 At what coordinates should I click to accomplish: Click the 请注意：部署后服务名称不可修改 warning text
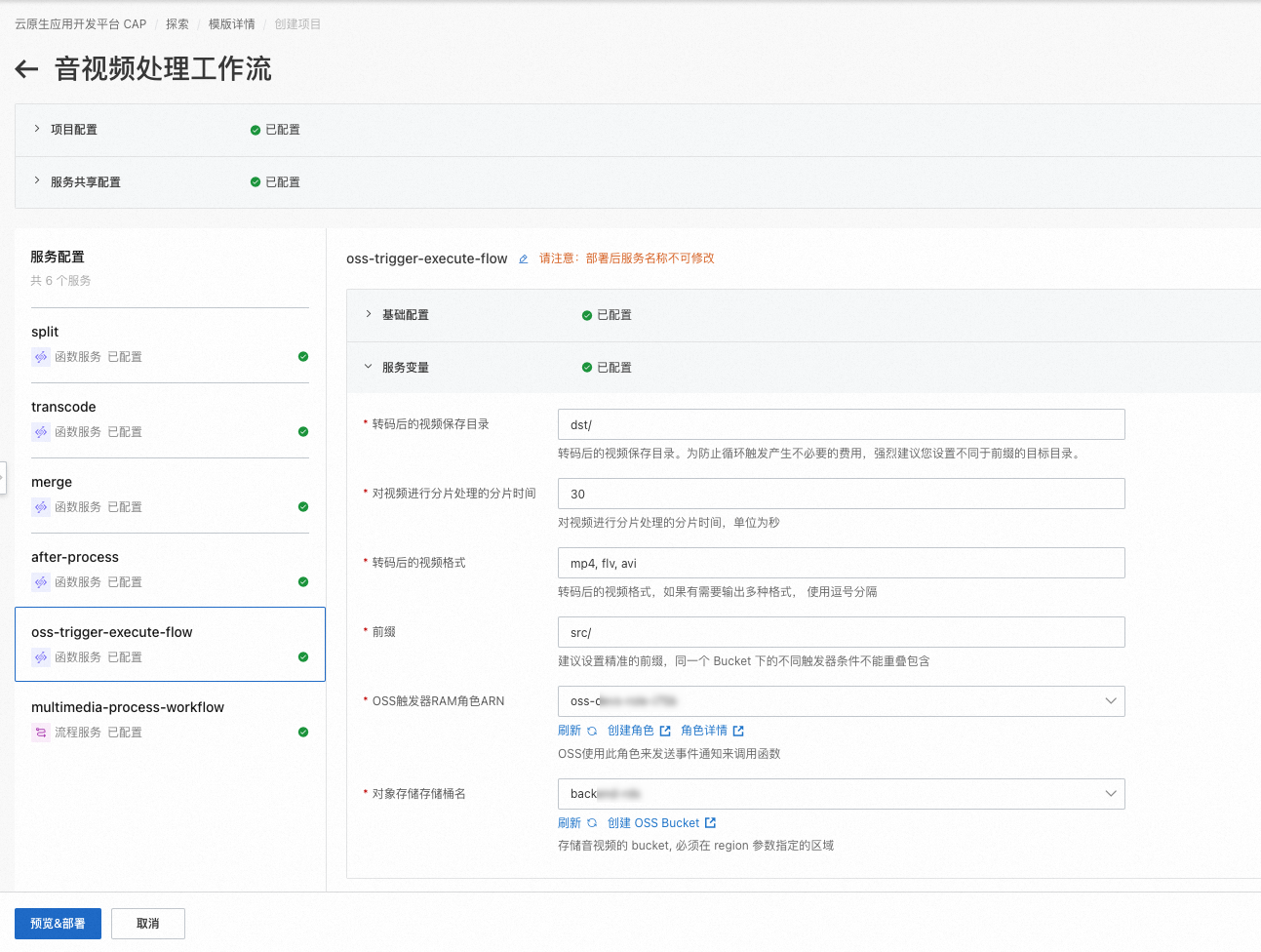(627, 258)
